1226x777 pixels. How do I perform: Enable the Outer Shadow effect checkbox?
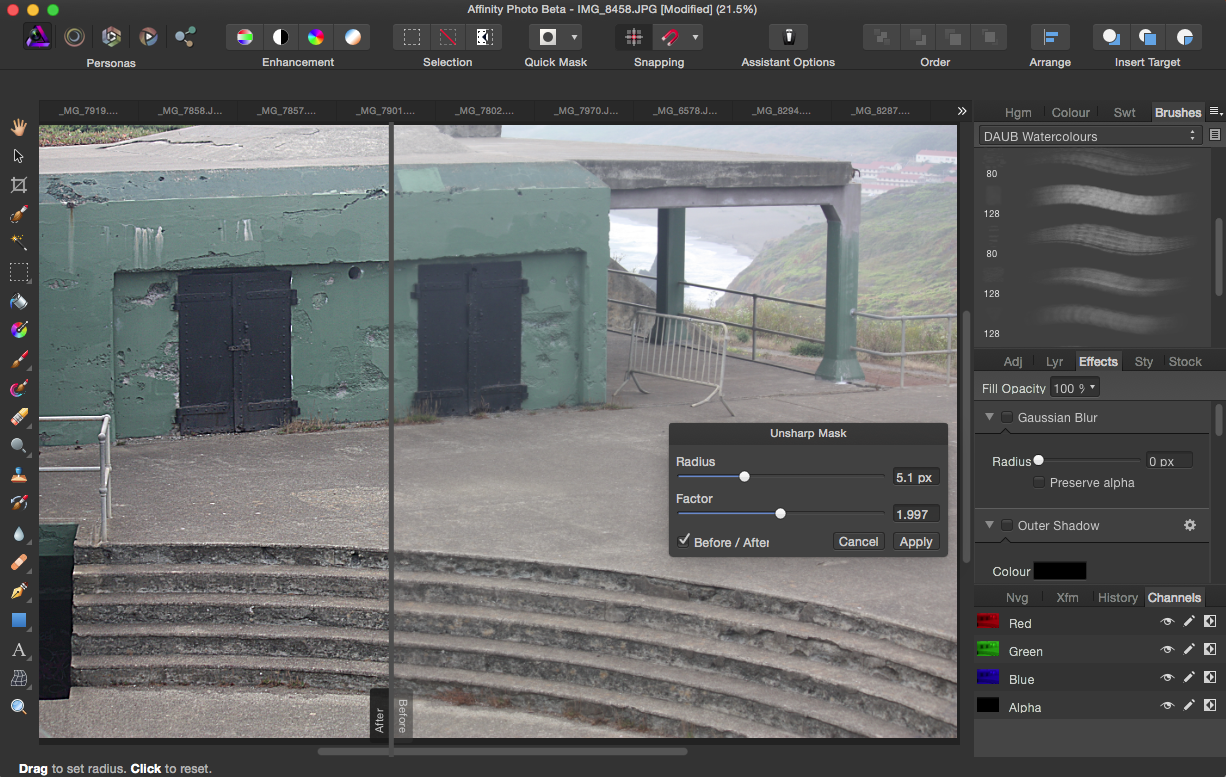tap(1007, 525)
